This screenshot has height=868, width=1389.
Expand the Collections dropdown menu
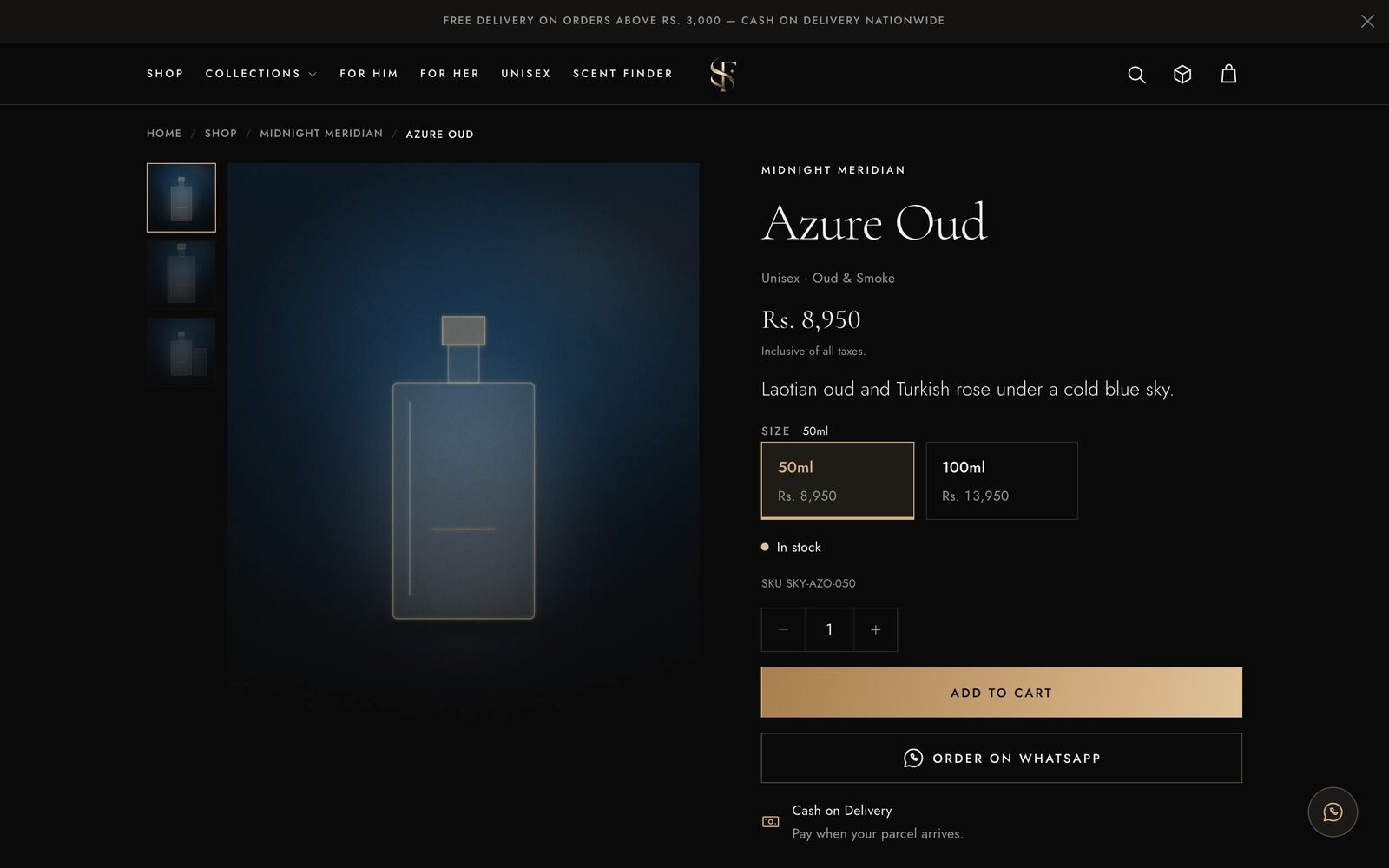coord(261,74)
